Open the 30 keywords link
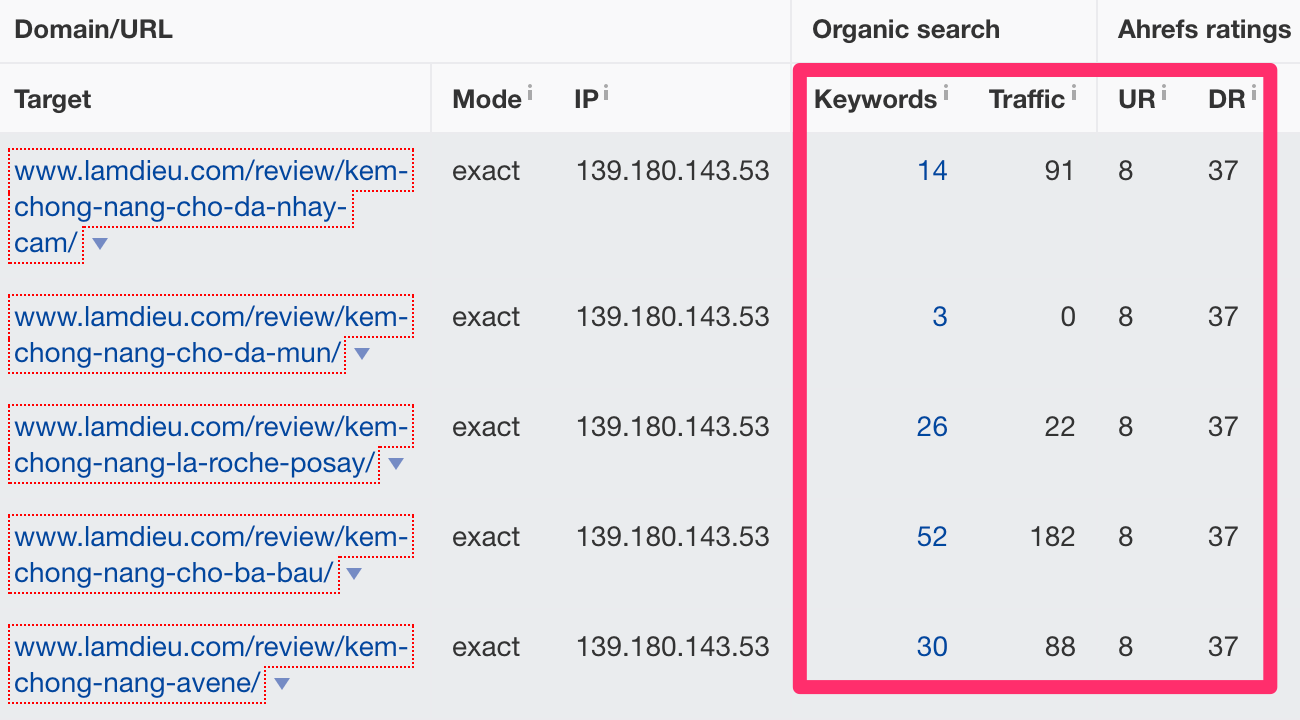 (932, 647)
